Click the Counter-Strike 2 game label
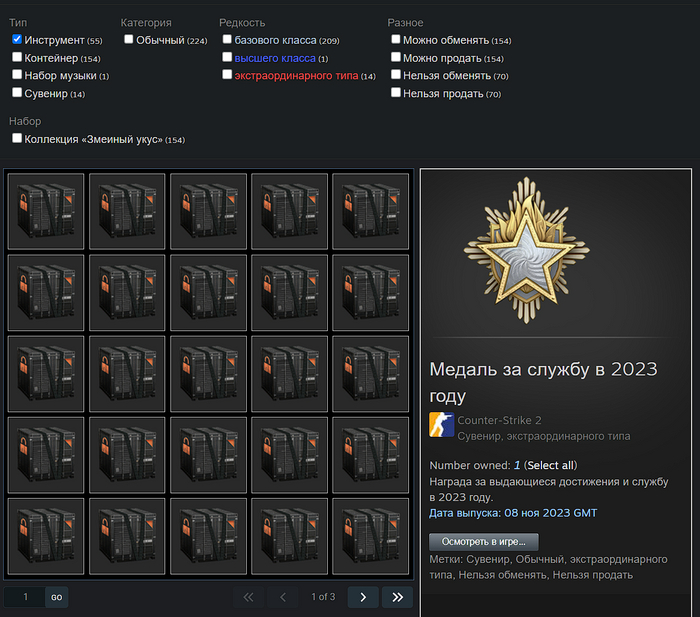700x617 pixels. [x=499, y=420]
